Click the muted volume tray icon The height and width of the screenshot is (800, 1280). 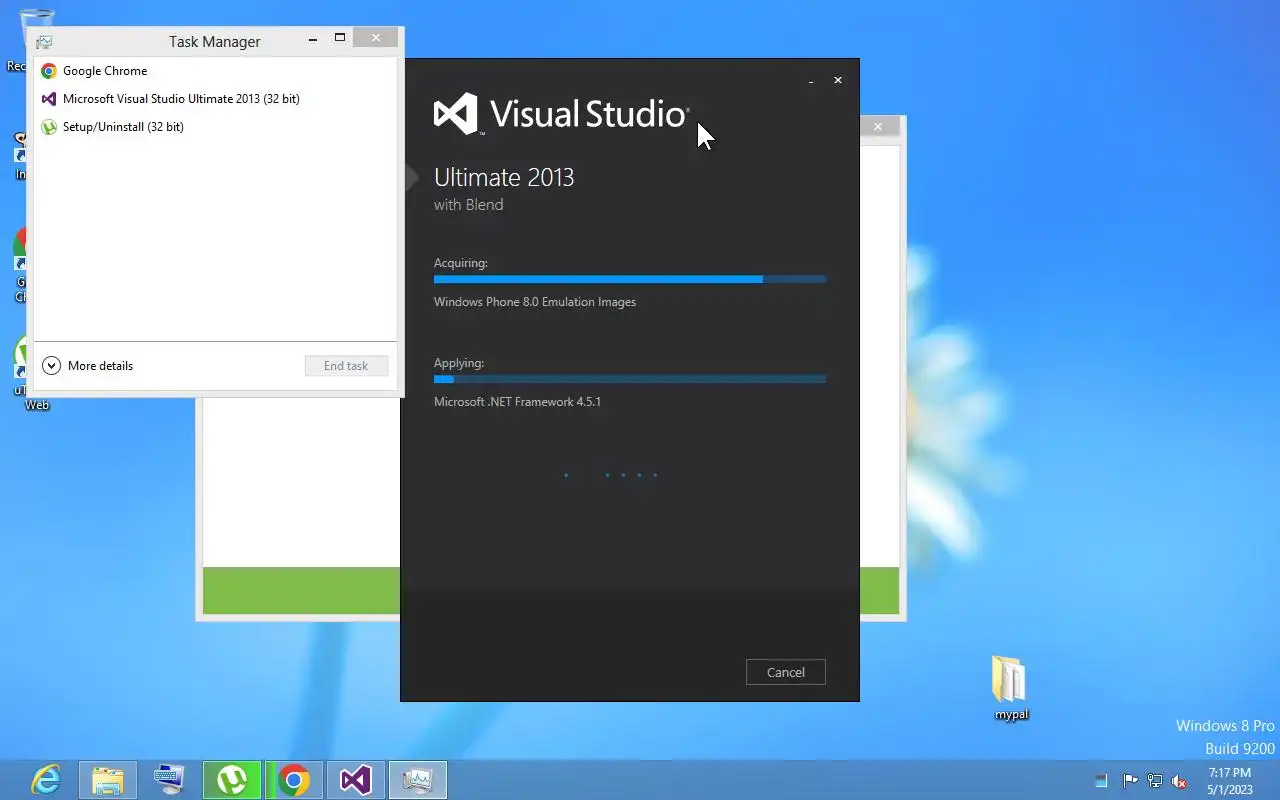coord(1180,781)
